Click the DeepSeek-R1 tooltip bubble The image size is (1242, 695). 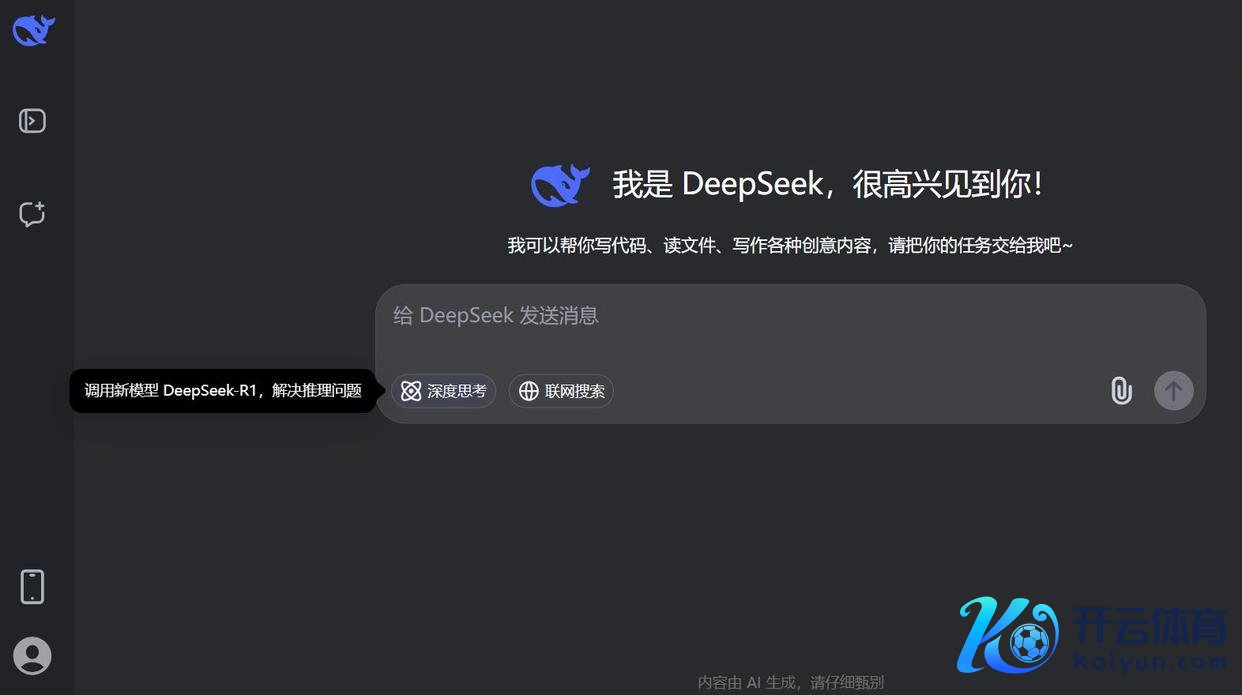[x=222, y=391]
